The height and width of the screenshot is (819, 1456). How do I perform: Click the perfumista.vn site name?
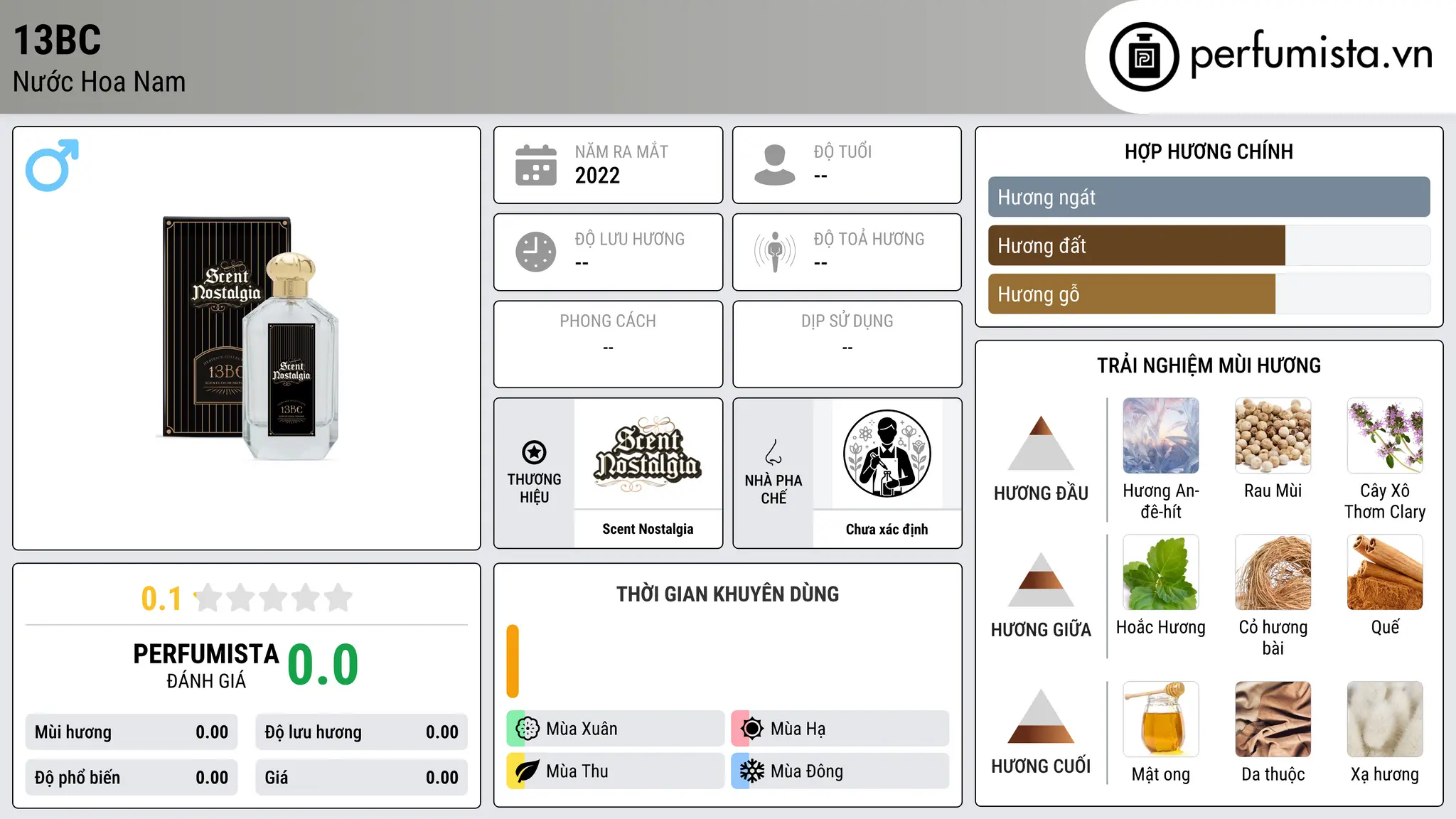point(1312,54)
